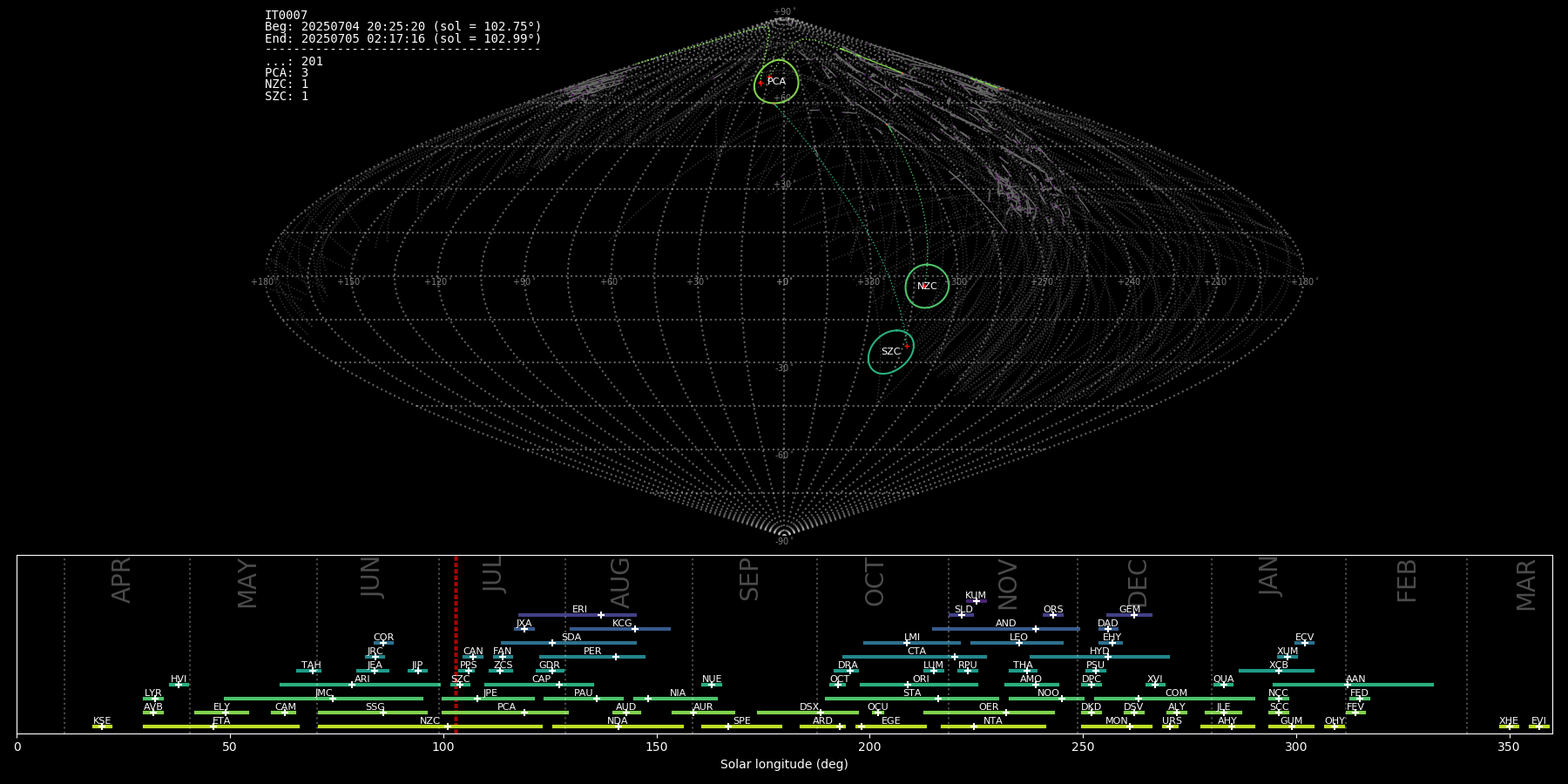Image resolution: width=1568 pixels, height=784 pixels.
Task: Click the +270° longitude label on the map
Action: 1043,281
